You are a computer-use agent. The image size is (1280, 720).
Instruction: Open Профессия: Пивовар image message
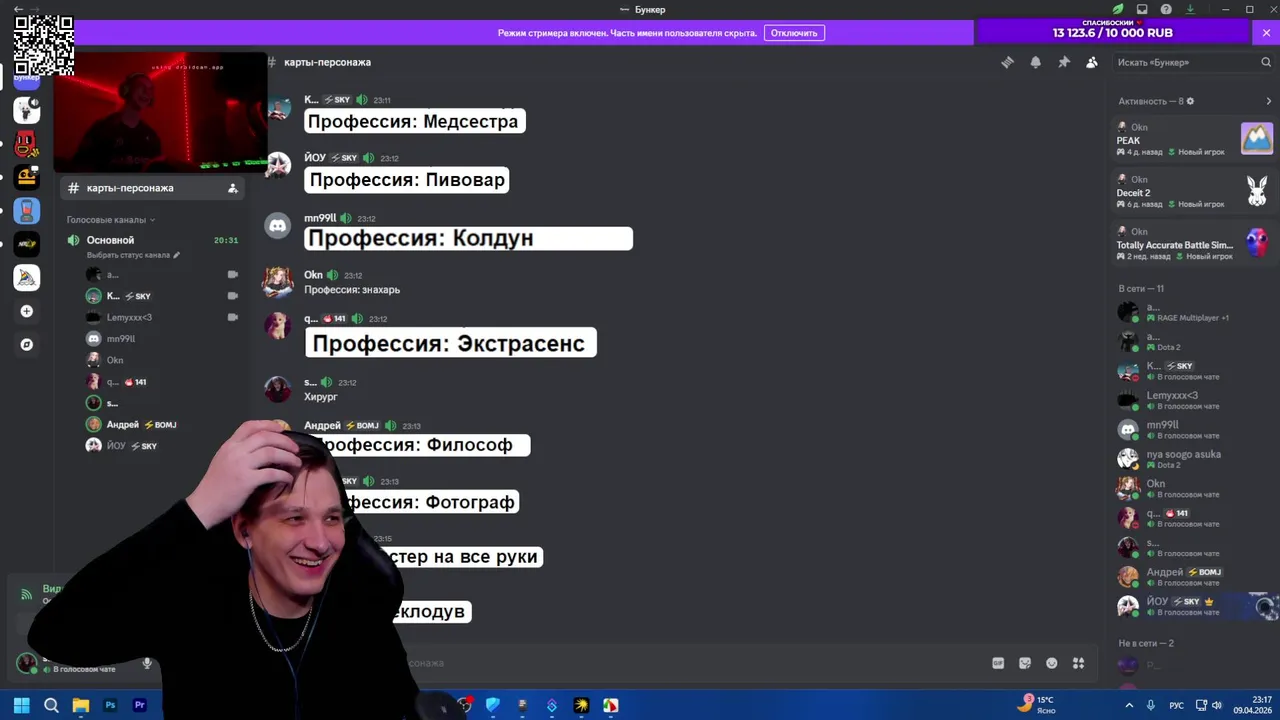407,180
